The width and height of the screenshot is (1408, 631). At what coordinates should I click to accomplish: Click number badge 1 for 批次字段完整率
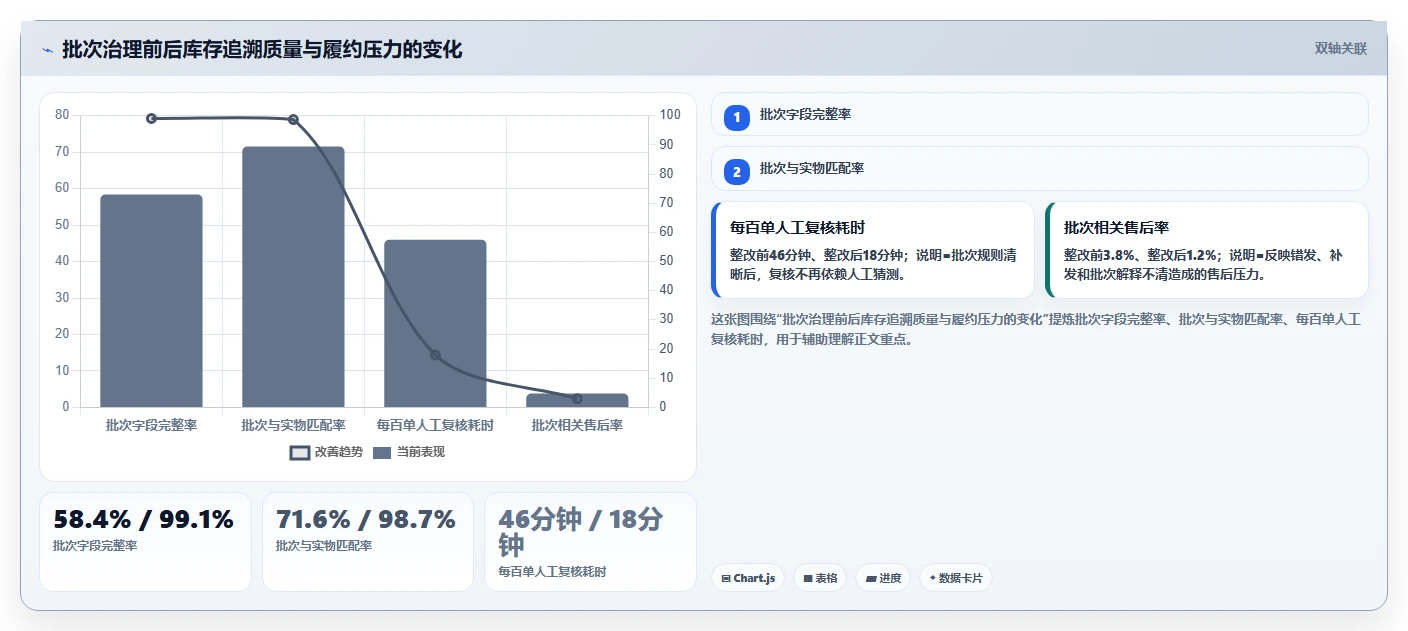tap(737, 117)
